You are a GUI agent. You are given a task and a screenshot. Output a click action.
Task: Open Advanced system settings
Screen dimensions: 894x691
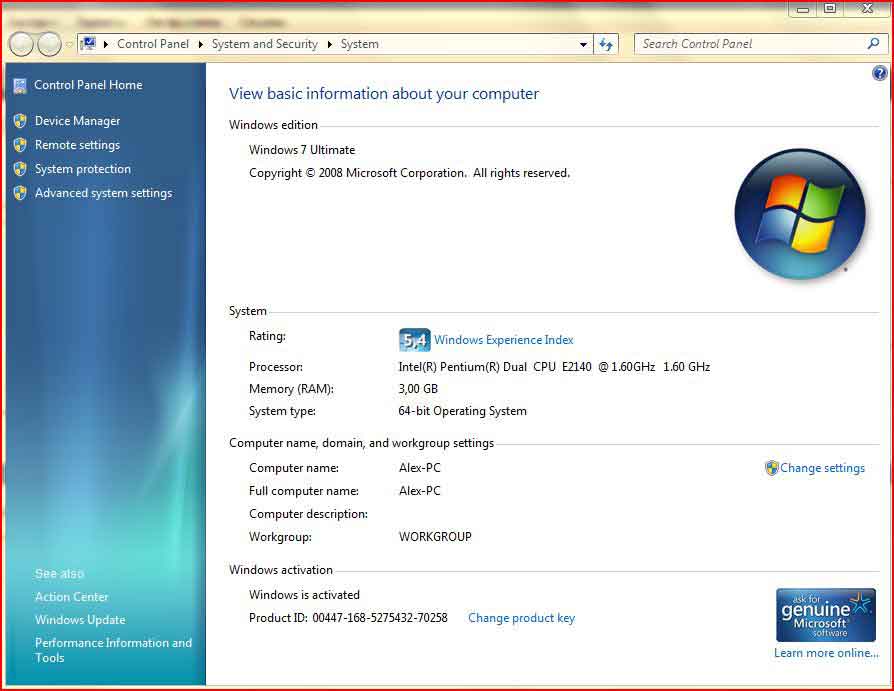tap(103, 193)
